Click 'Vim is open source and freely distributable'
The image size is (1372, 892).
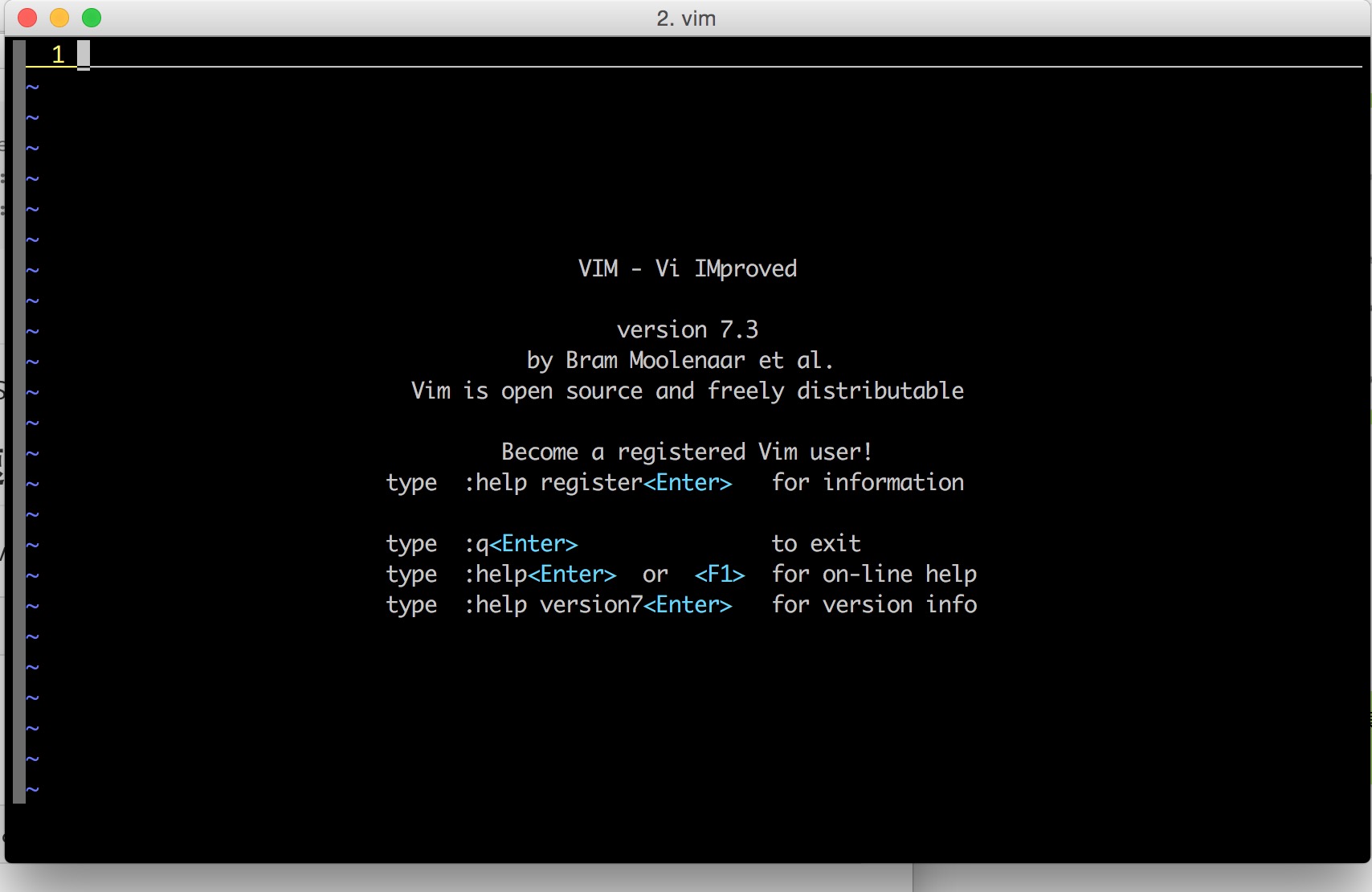click(688, 391)
